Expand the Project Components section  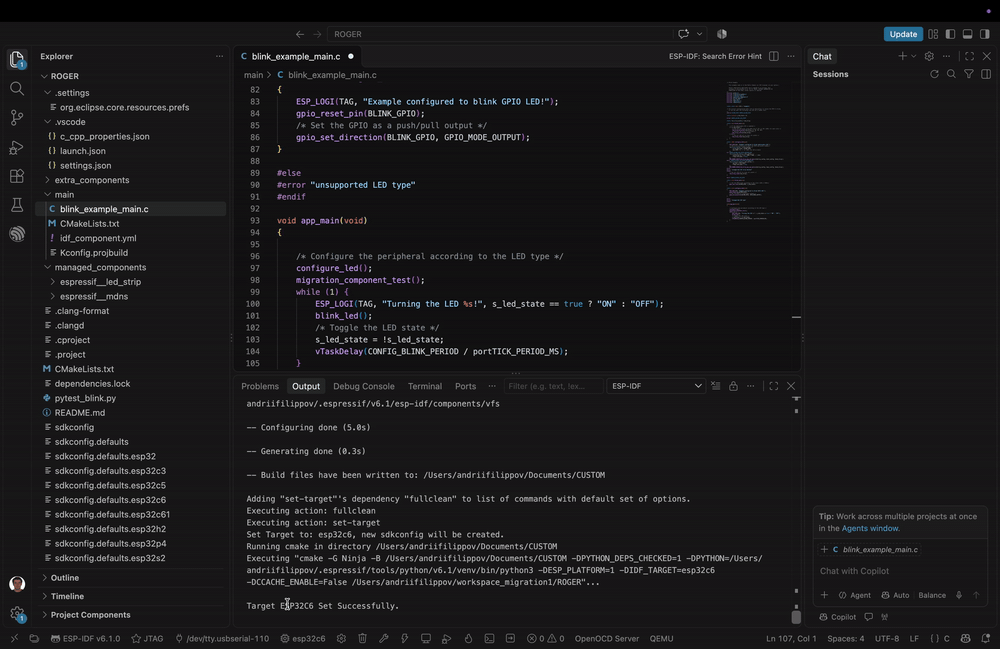click(90, 615)
